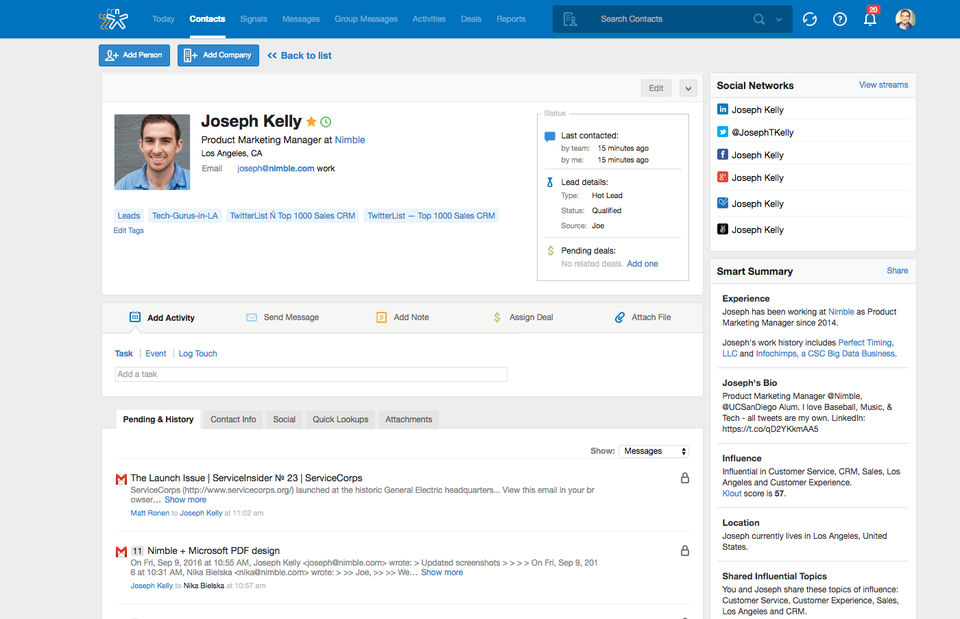This screenshot has height=619, width=960.
Task: Click the joseph@nimble.com email link
Action: click(x=276, y=168)
